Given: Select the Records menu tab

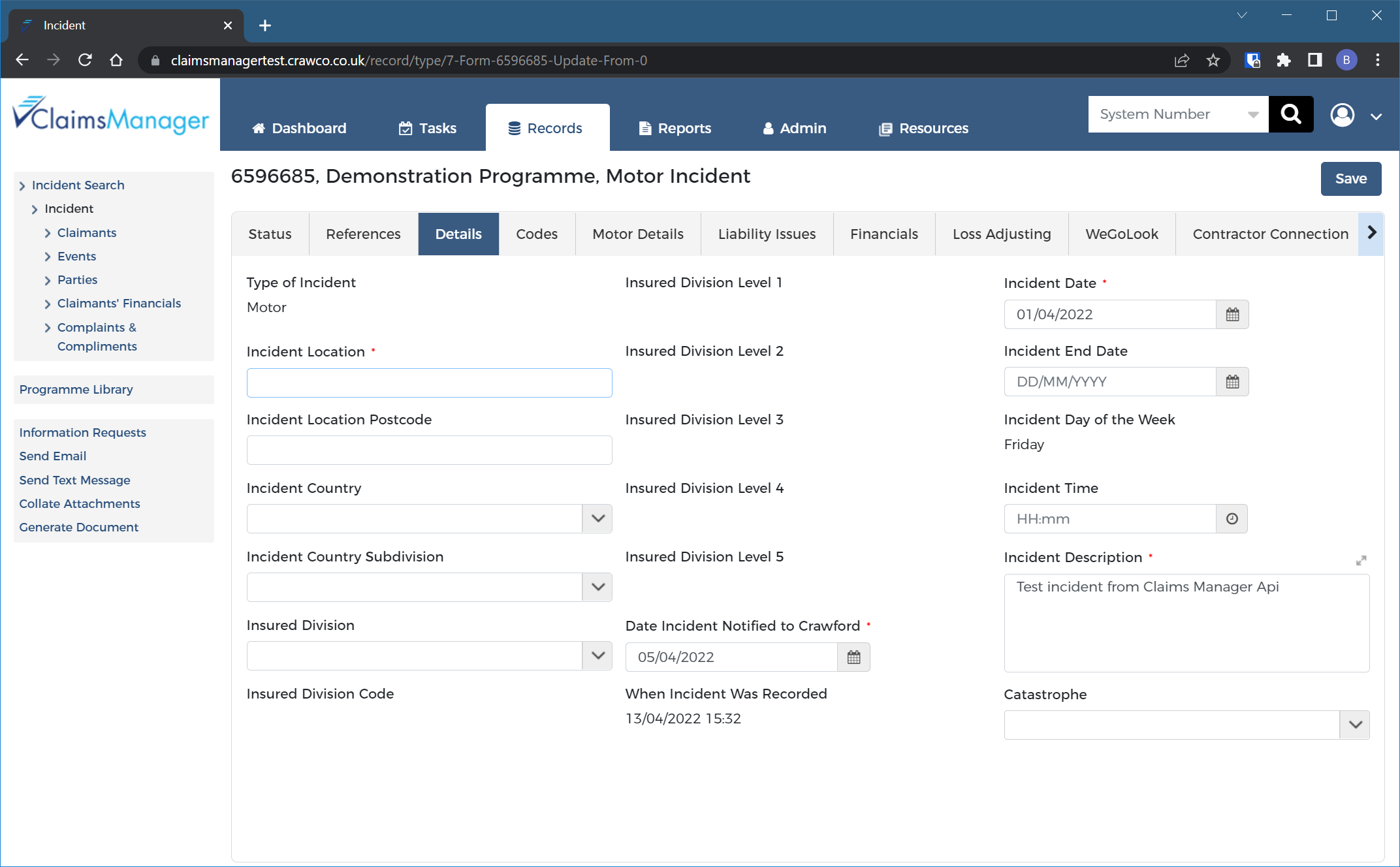Looking at the screenshot, I should 547,129.
